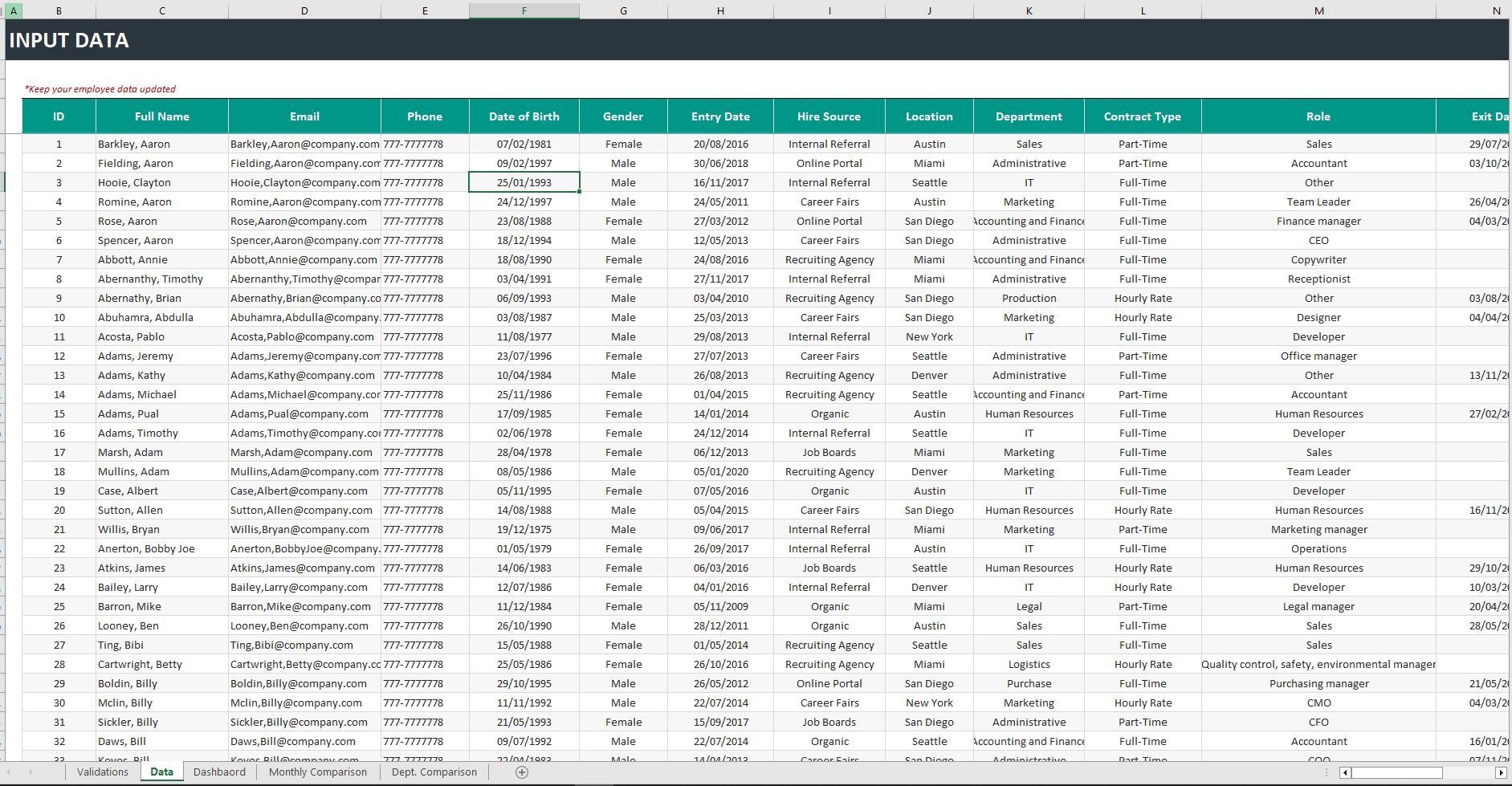Select column A header

click(x=14, y=11)
